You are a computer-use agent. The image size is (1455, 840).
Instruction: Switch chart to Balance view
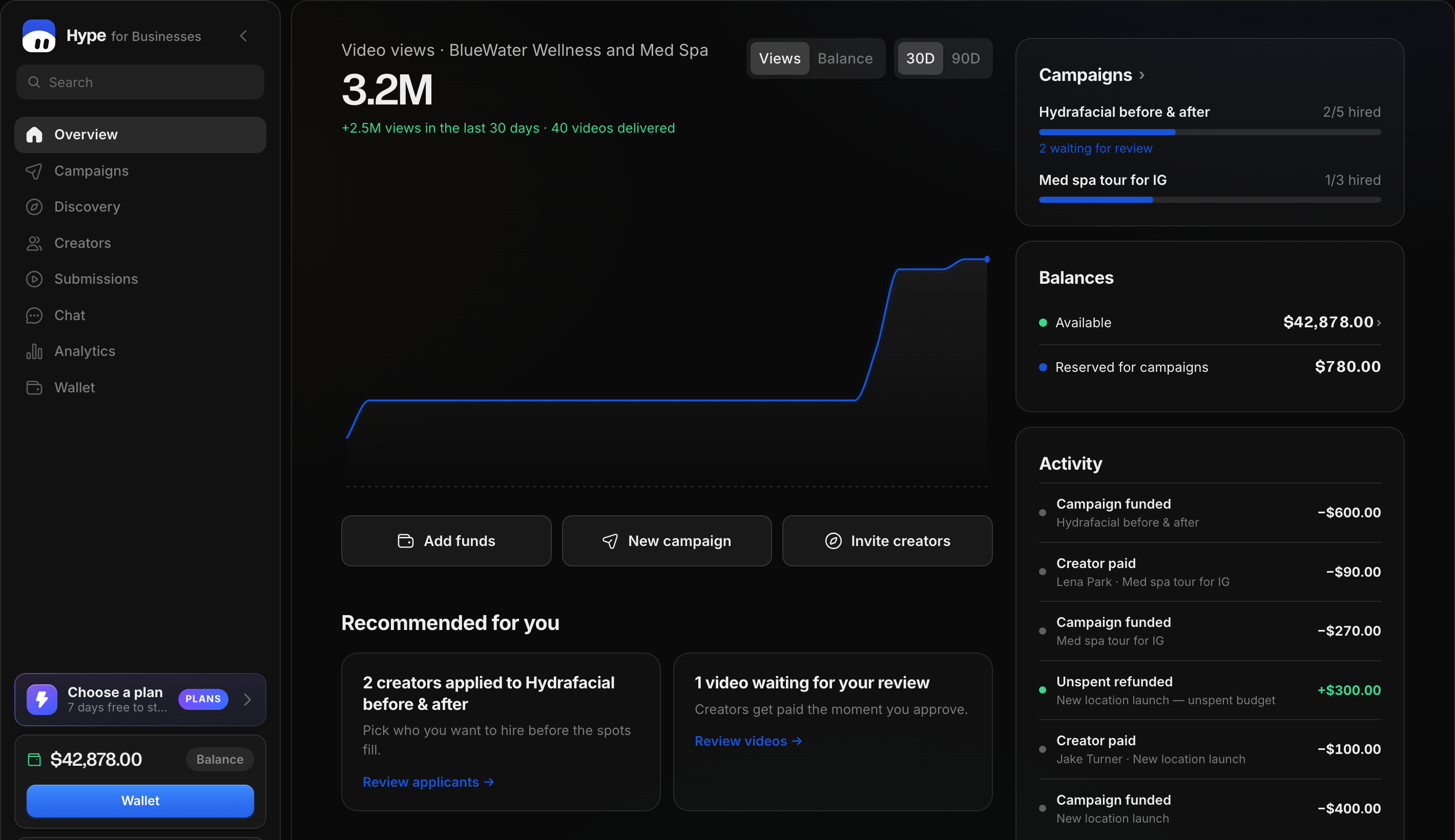point(845,58)
